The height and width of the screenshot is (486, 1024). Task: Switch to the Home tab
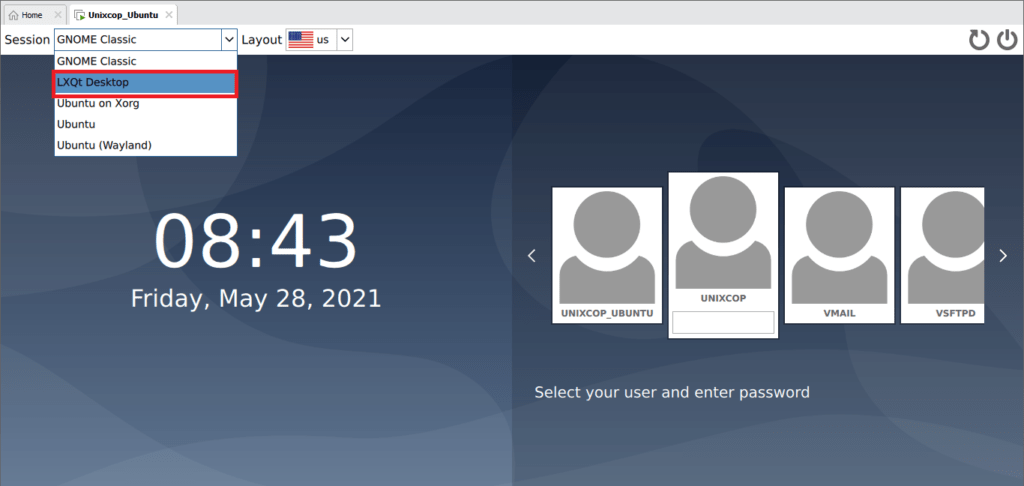point(33,14)
